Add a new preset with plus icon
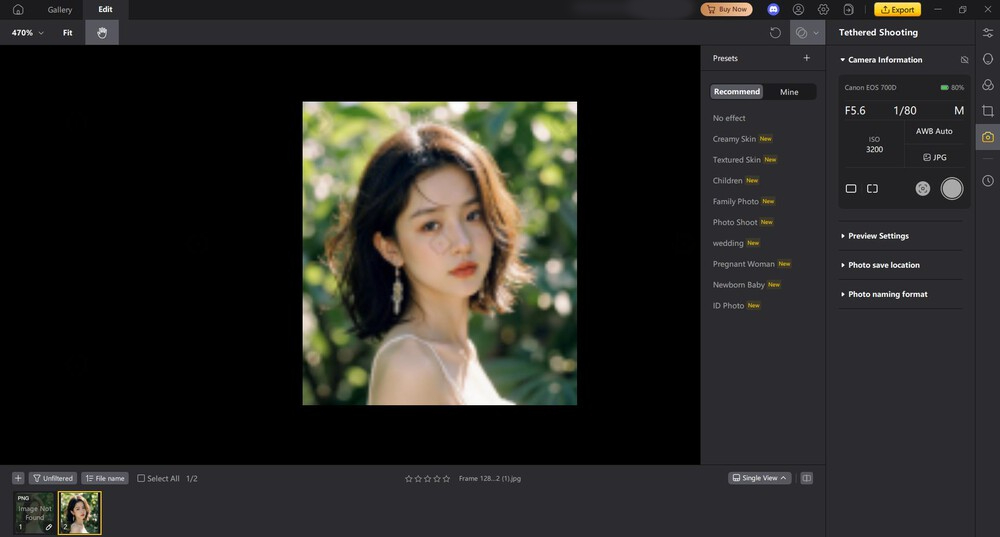The height and width of the screenshot is (537, 1000). [x=807, y=58]
